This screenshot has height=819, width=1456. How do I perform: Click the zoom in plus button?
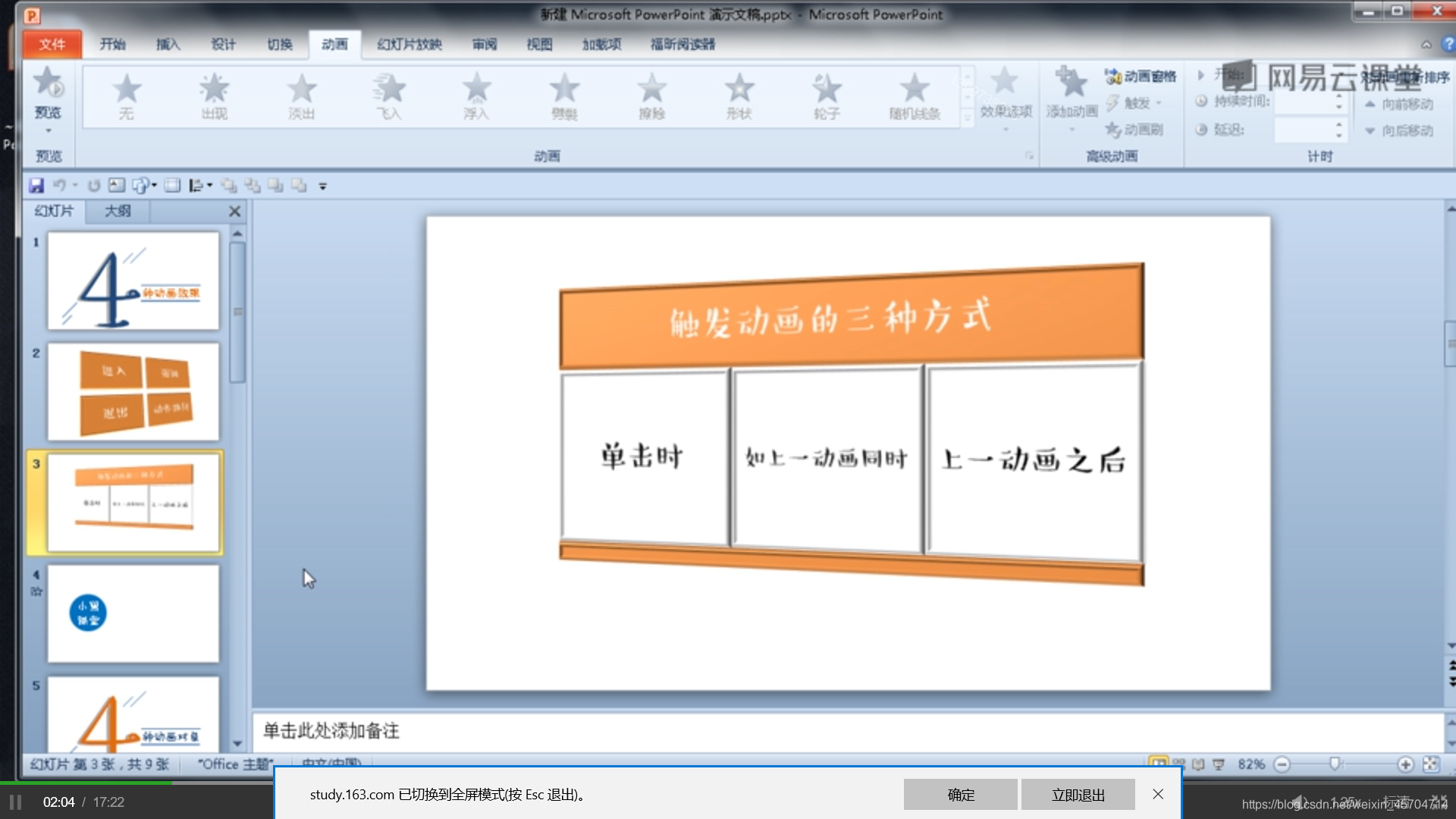[1405, 764]
